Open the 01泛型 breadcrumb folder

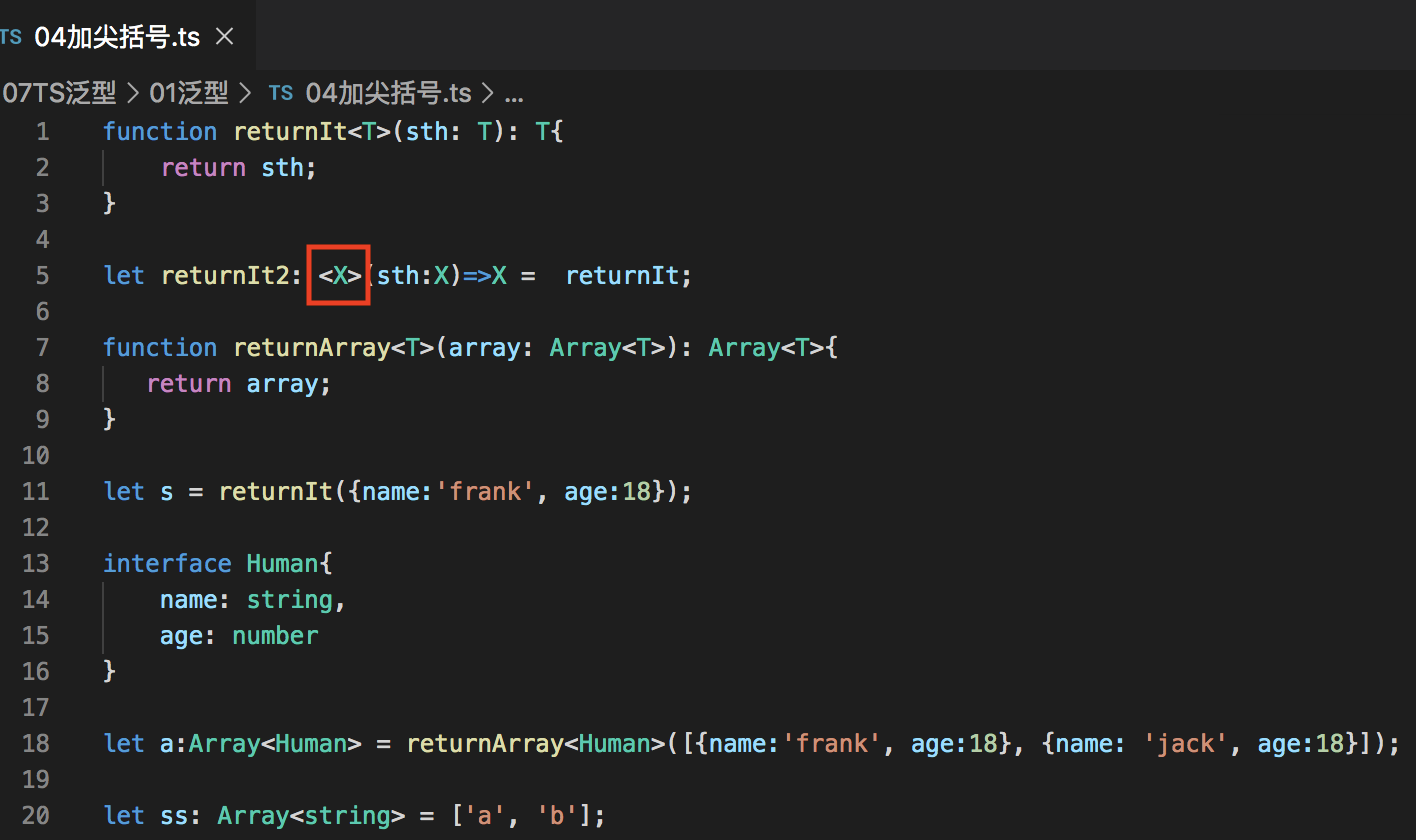pos(189,94)
